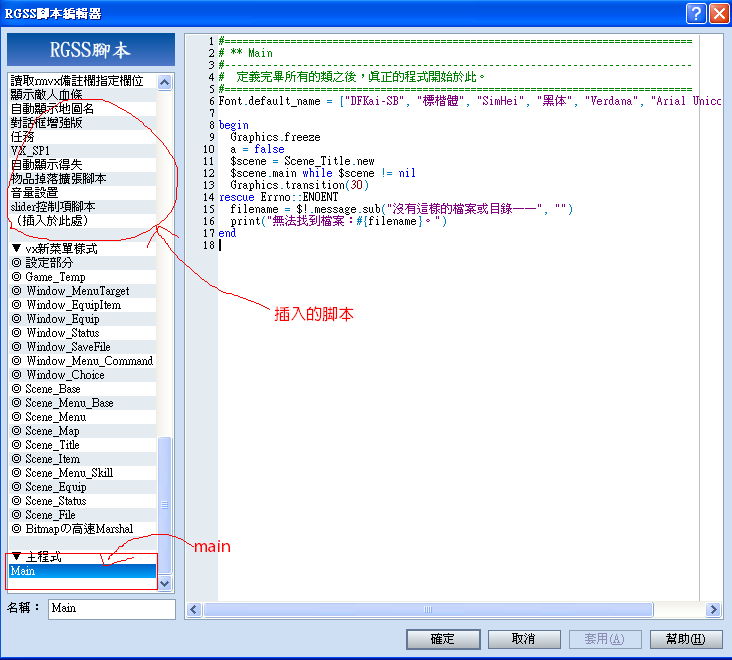The image size is (732, 660).
Task: Select the Scene_File script
Action: point(83,515)
